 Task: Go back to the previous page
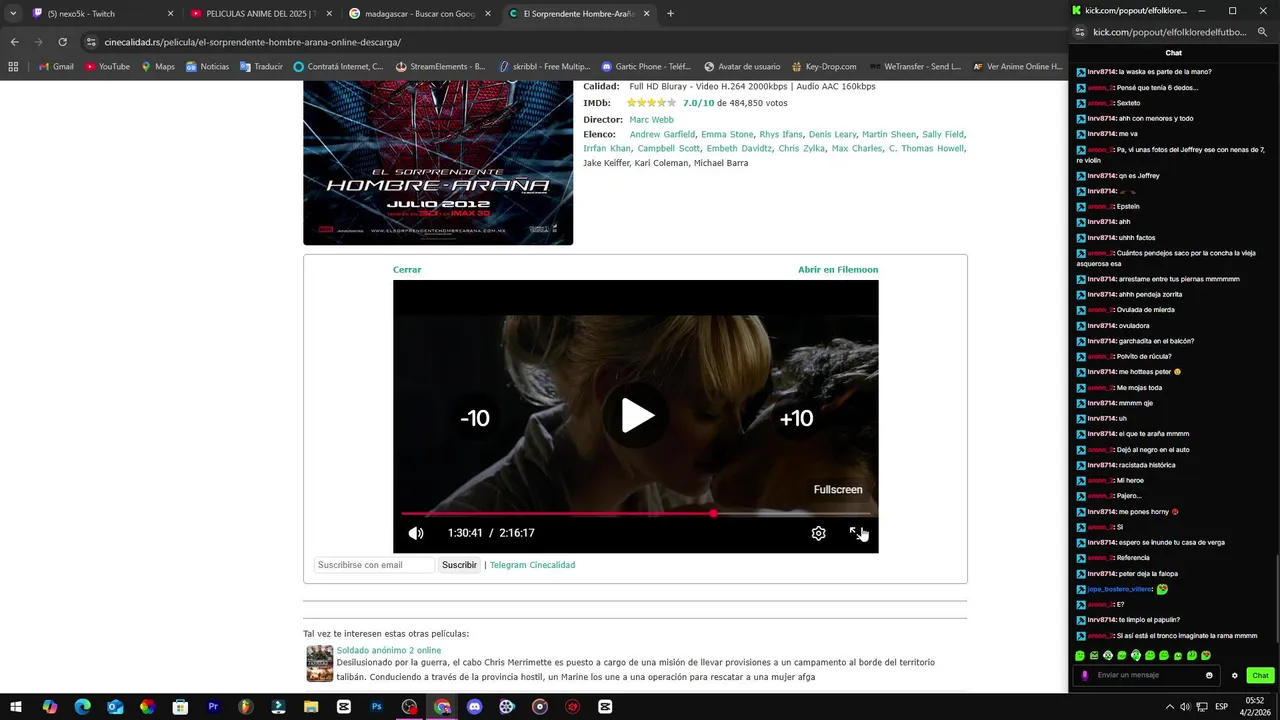[x=14, y=42]
